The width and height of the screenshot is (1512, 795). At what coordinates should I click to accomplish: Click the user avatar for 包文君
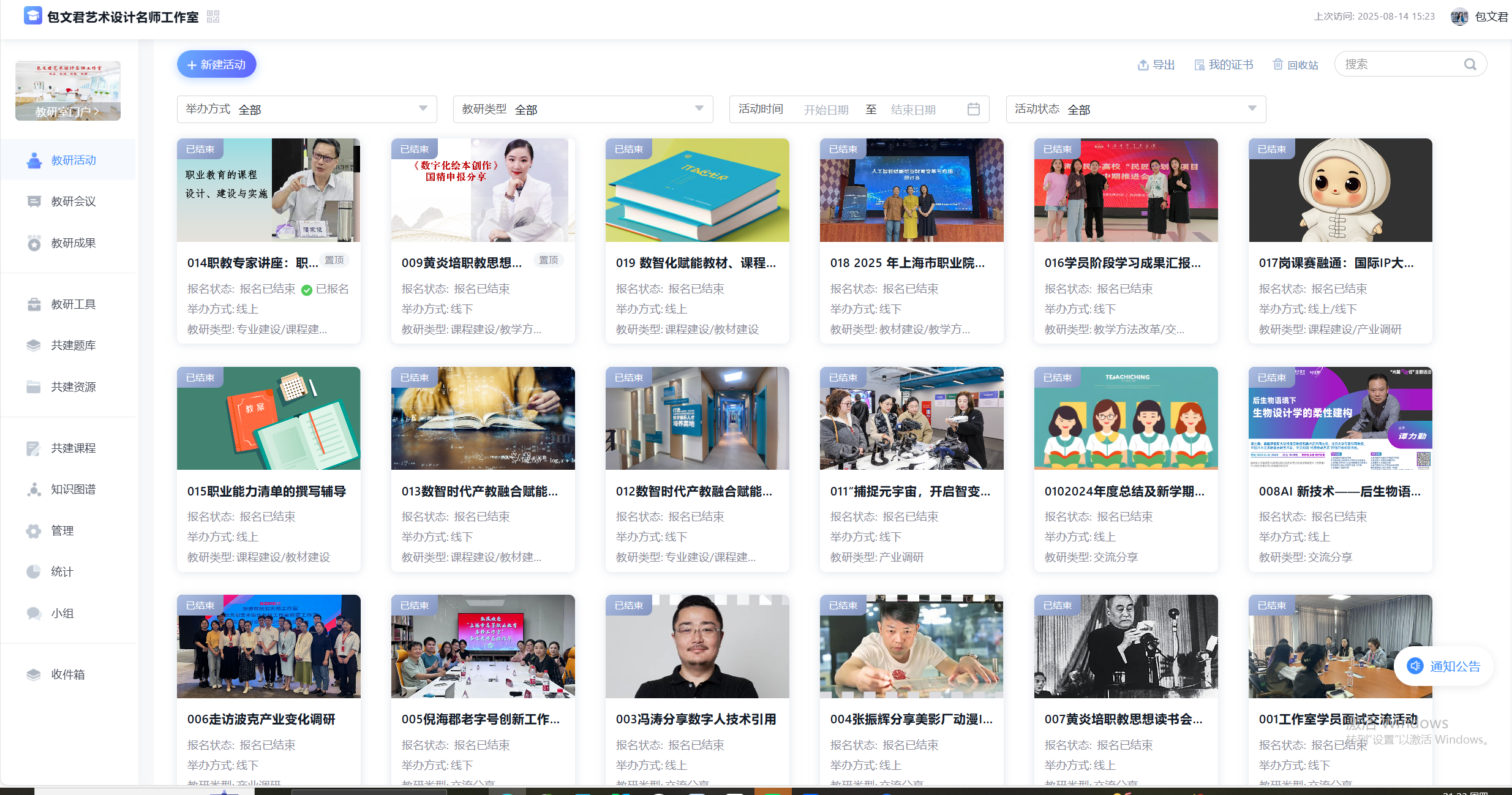click(x=1459, y=17)
